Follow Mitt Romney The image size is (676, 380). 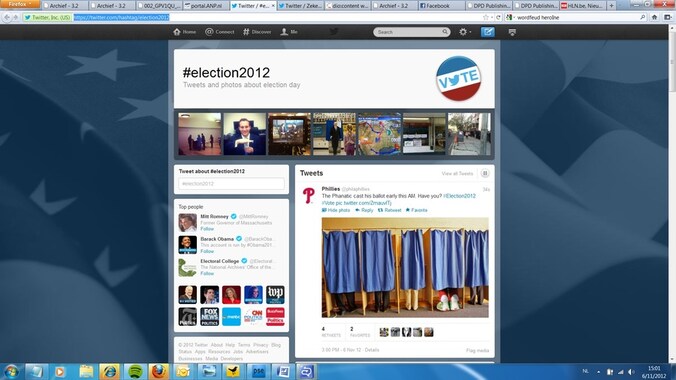pyautogui.click(x=207, y=229)
